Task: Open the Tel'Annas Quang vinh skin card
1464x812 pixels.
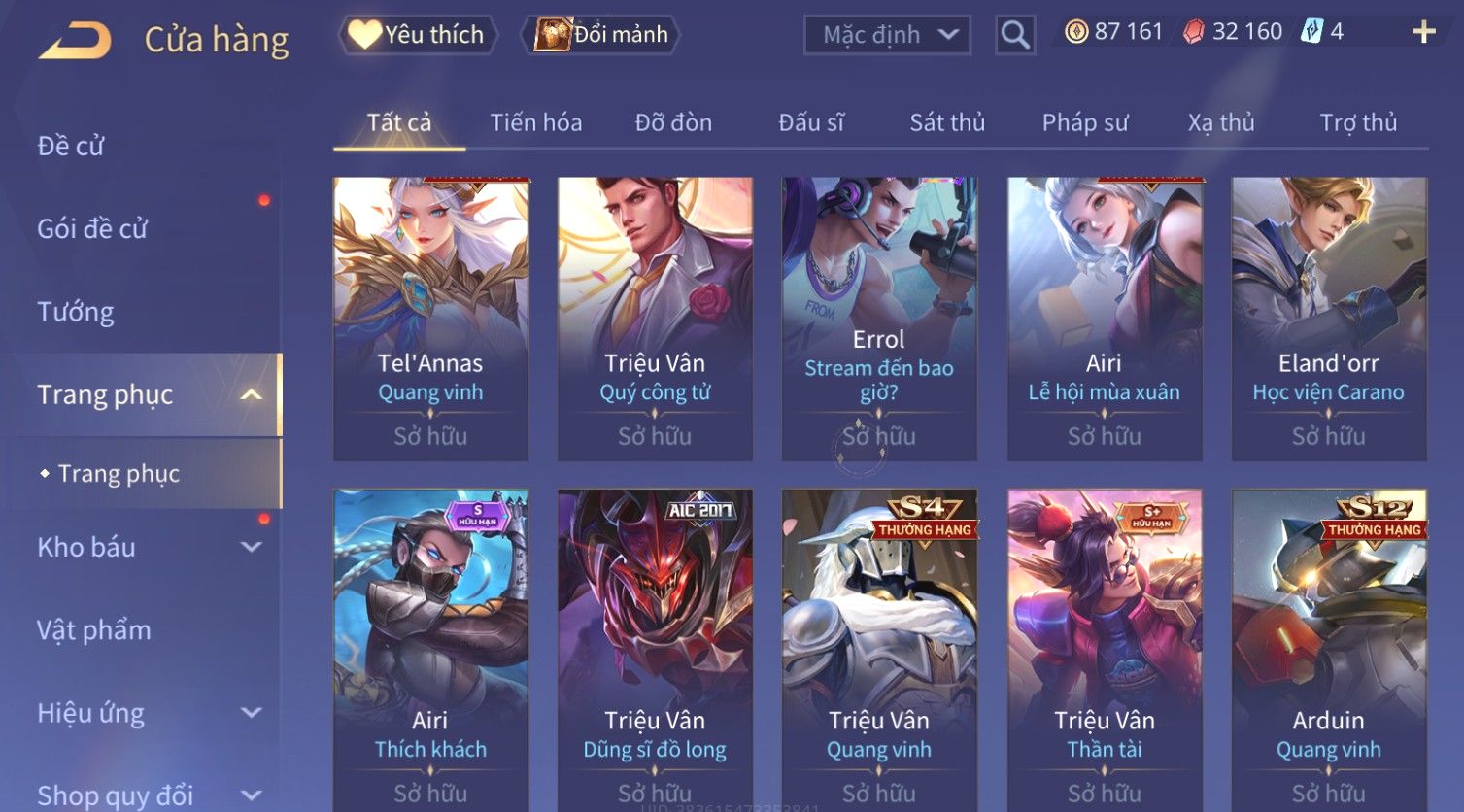Action: point(430,319)
